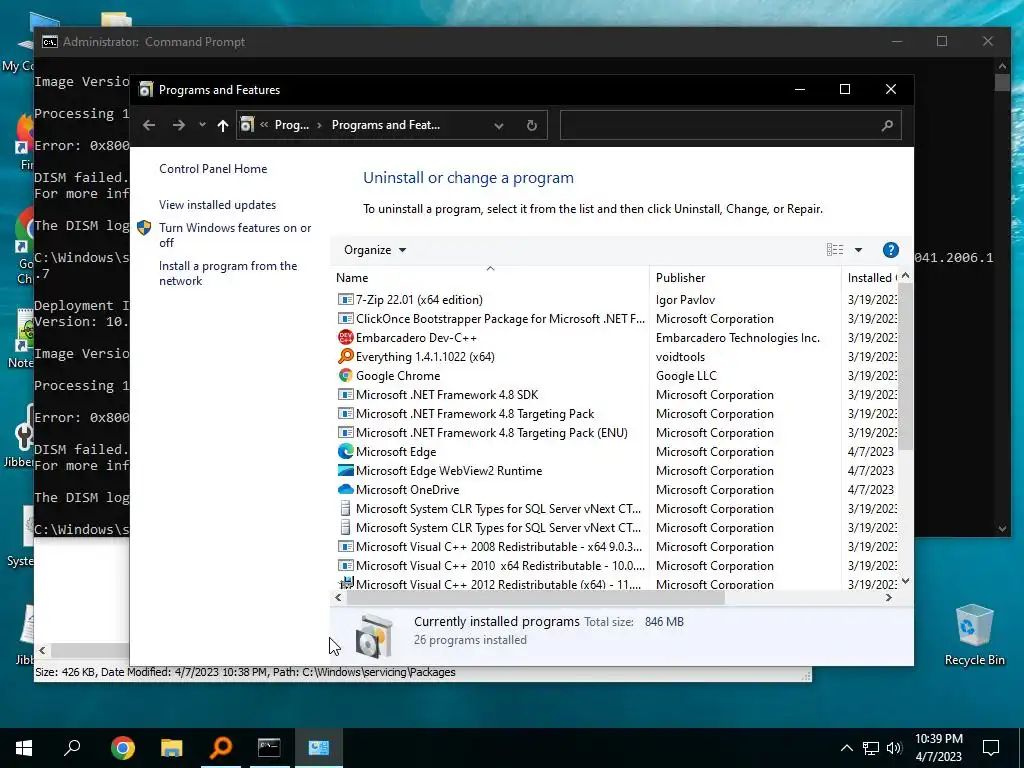This screenshot has height=768, width=1024.
Task: Refresh the Programs and Features address bar
Action: pos(532,125)
